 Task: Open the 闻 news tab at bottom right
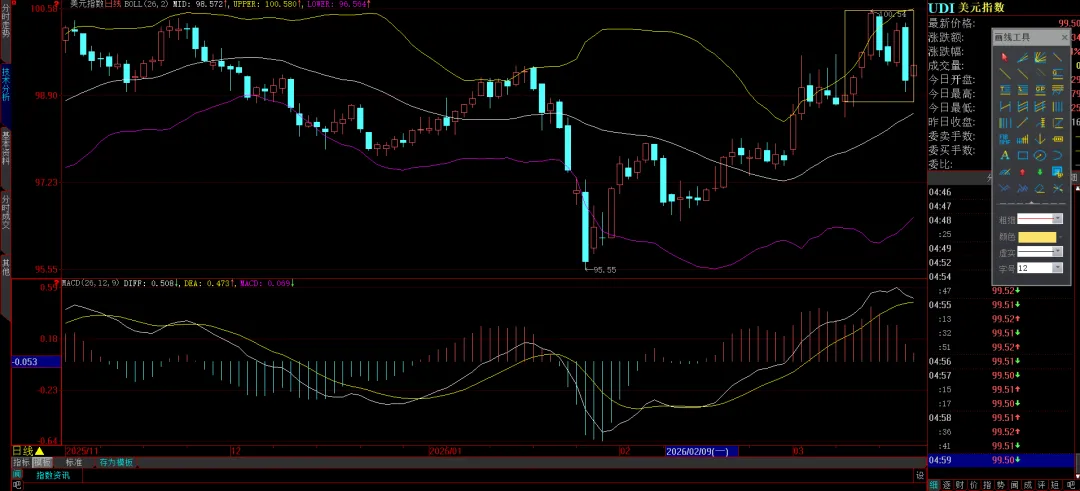coord(1015,485)
